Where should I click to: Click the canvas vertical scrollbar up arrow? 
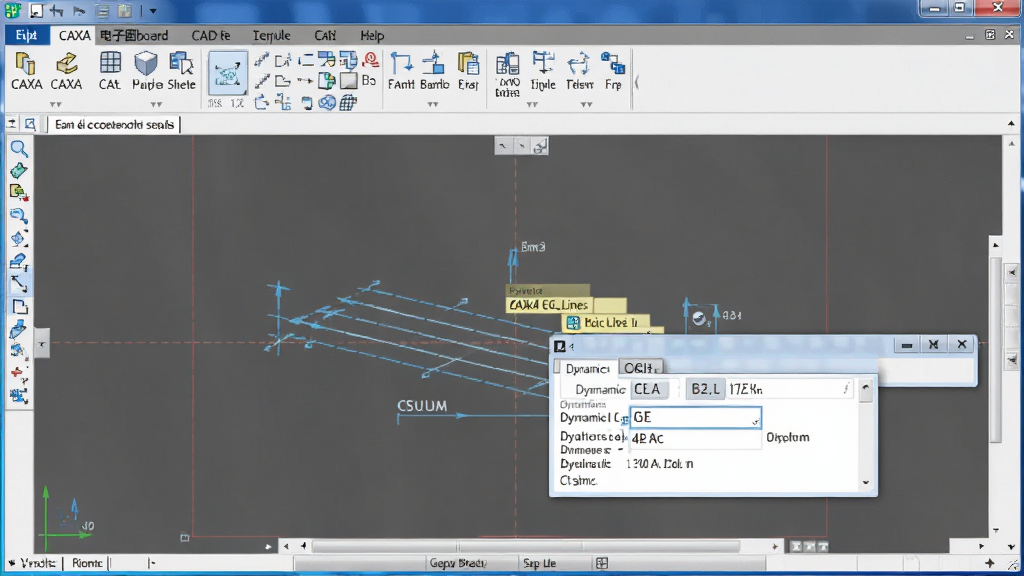996,245
